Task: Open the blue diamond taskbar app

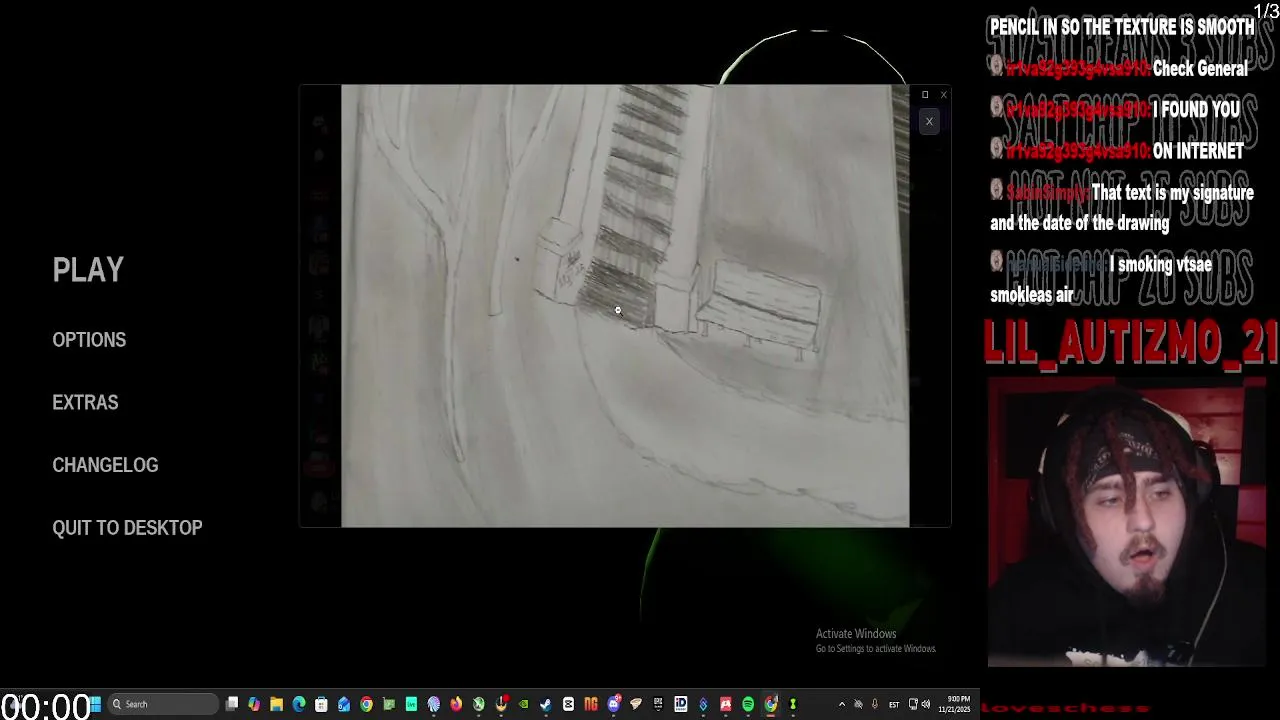Action: point(703,704)
